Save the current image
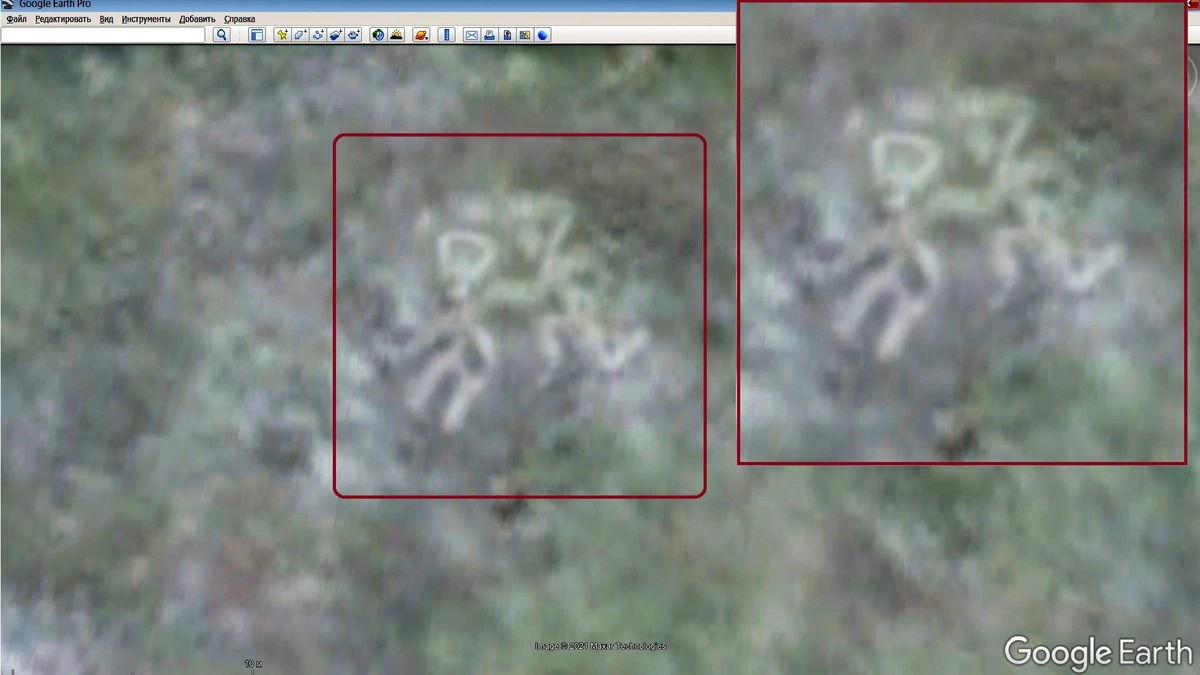Image resolution: width=1200 pixels, height=675 pixels. pyautogui.click(x=507, y=35)
